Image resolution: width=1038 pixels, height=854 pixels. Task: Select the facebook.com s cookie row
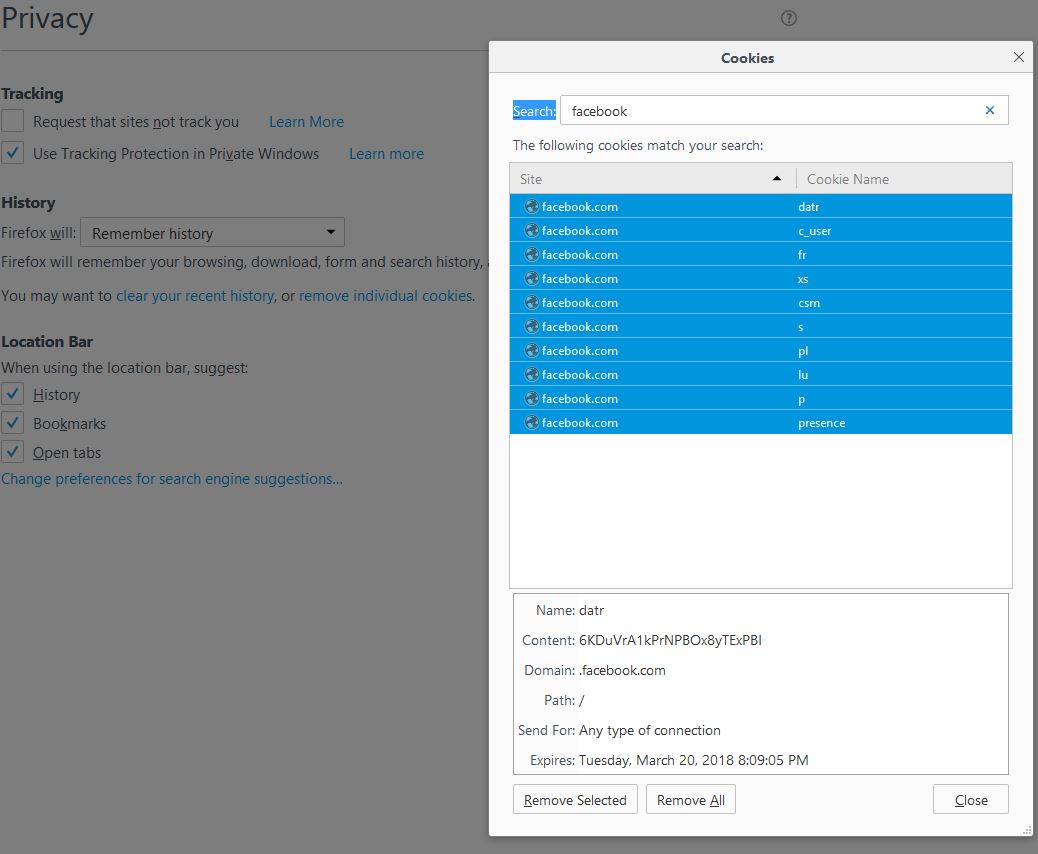coord(761,326)
